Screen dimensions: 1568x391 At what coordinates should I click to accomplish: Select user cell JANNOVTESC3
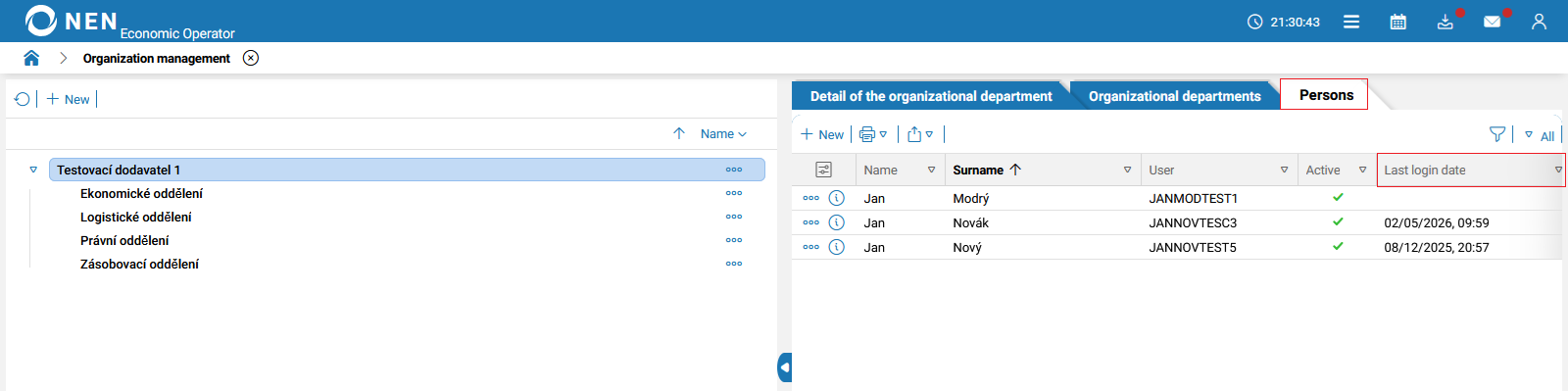pyautogui.click(x=1193, y=222)
